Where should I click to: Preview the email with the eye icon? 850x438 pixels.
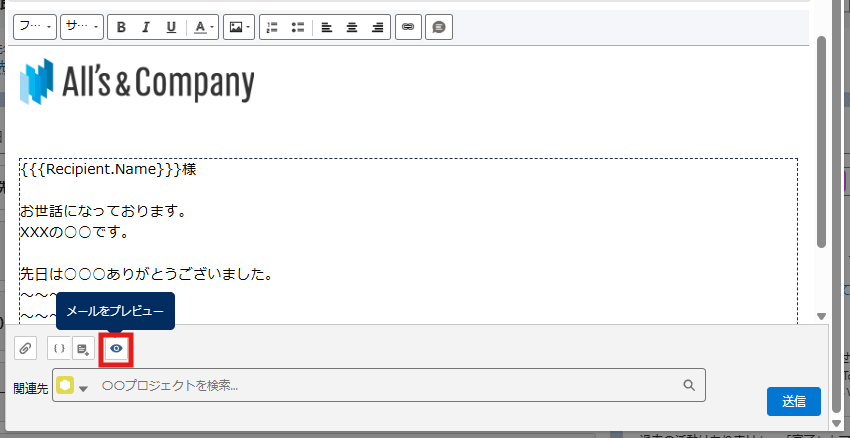117,348
